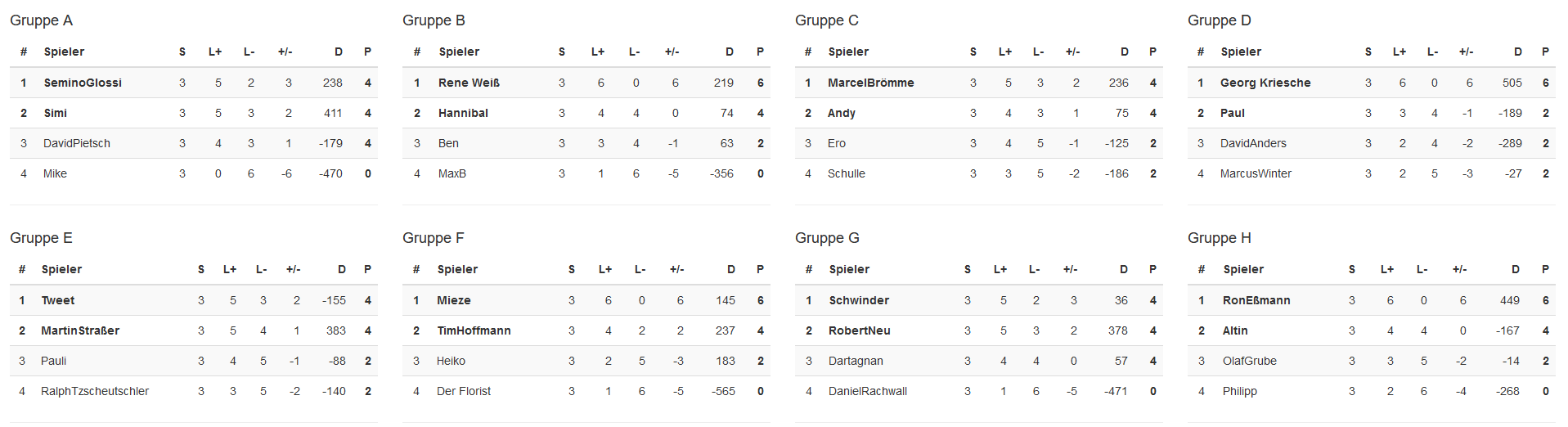Viewport: 1568px width, 427px height.
Task: Click RonEßmann in Gruppe H
Action: (x=1256, y=300)
